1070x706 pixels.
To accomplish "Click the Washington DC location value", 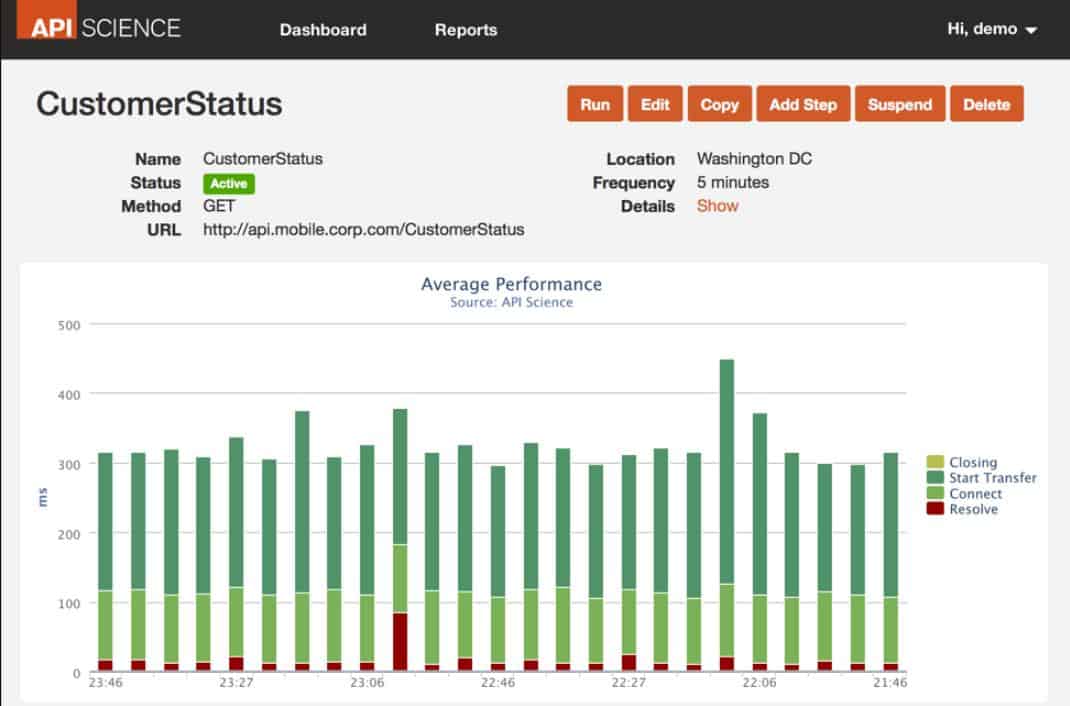I will 754,159.
